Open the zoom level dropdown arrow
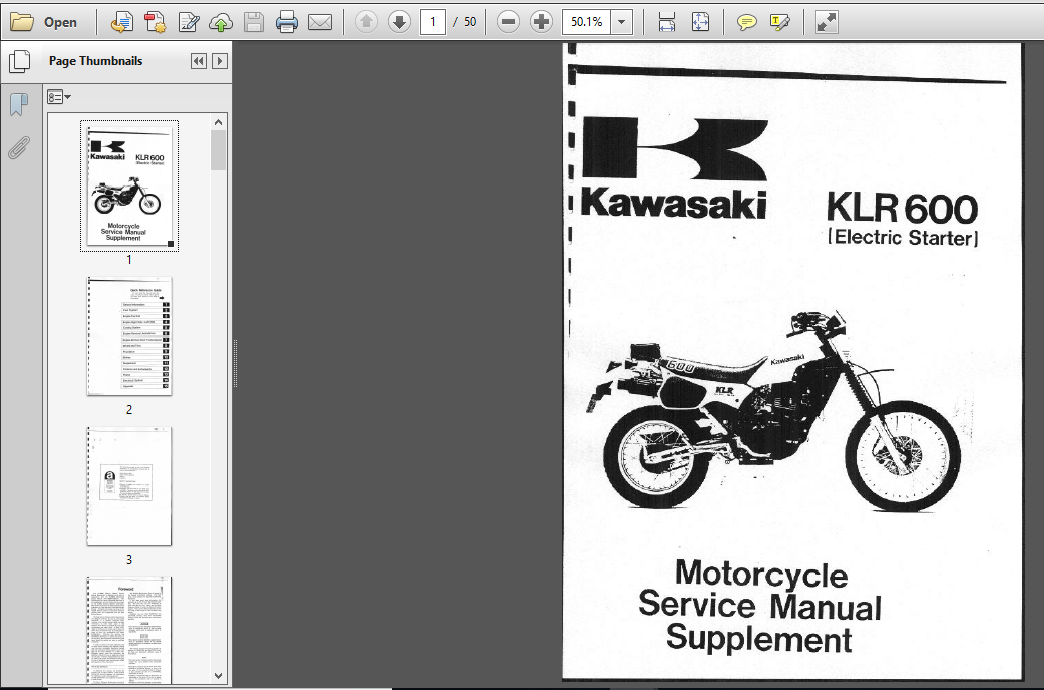 coord(621,22)
